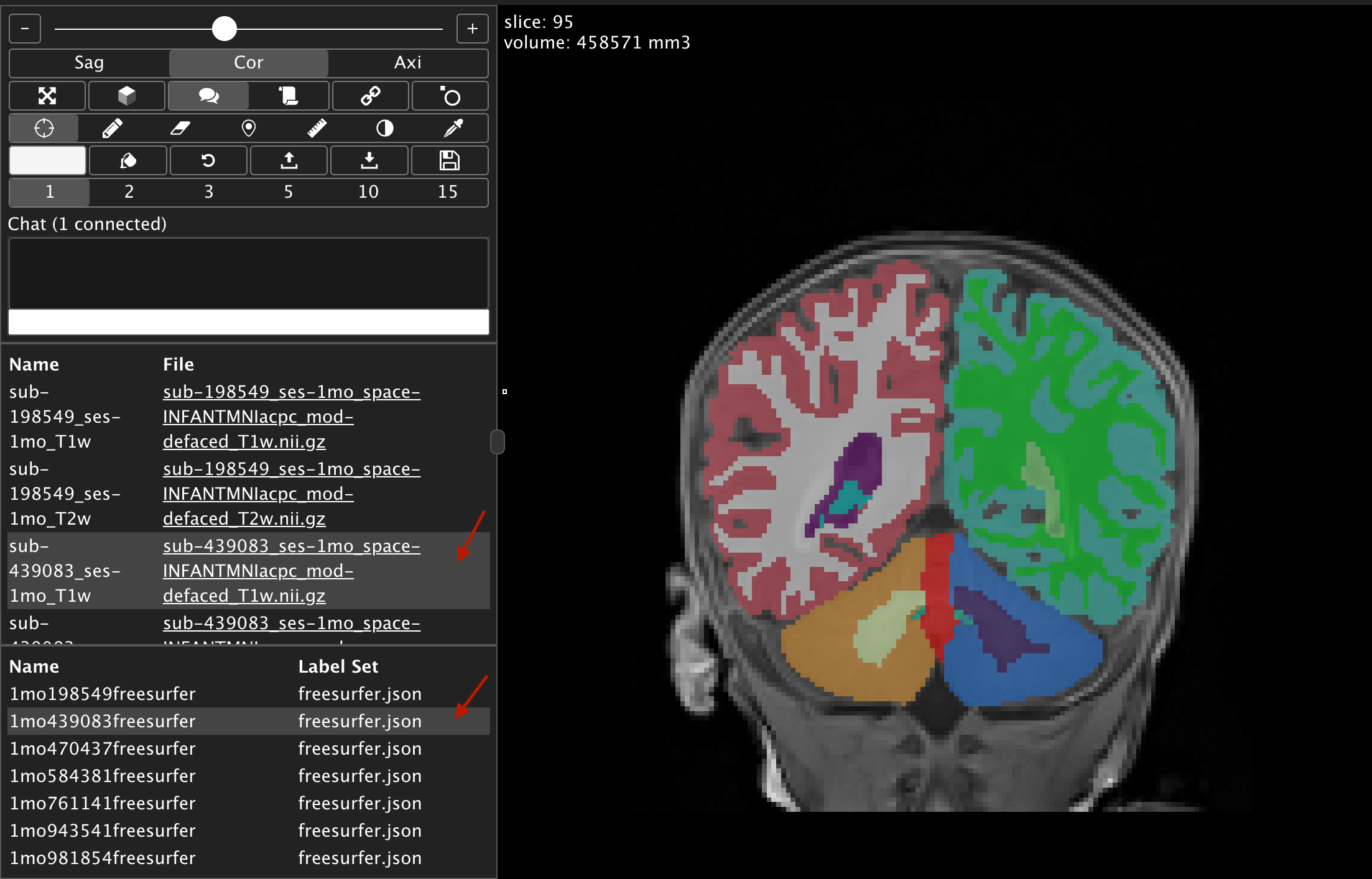Open the 3D cube render icon
This screenshot has height=879, width=1372.
[x=127, y=96]
